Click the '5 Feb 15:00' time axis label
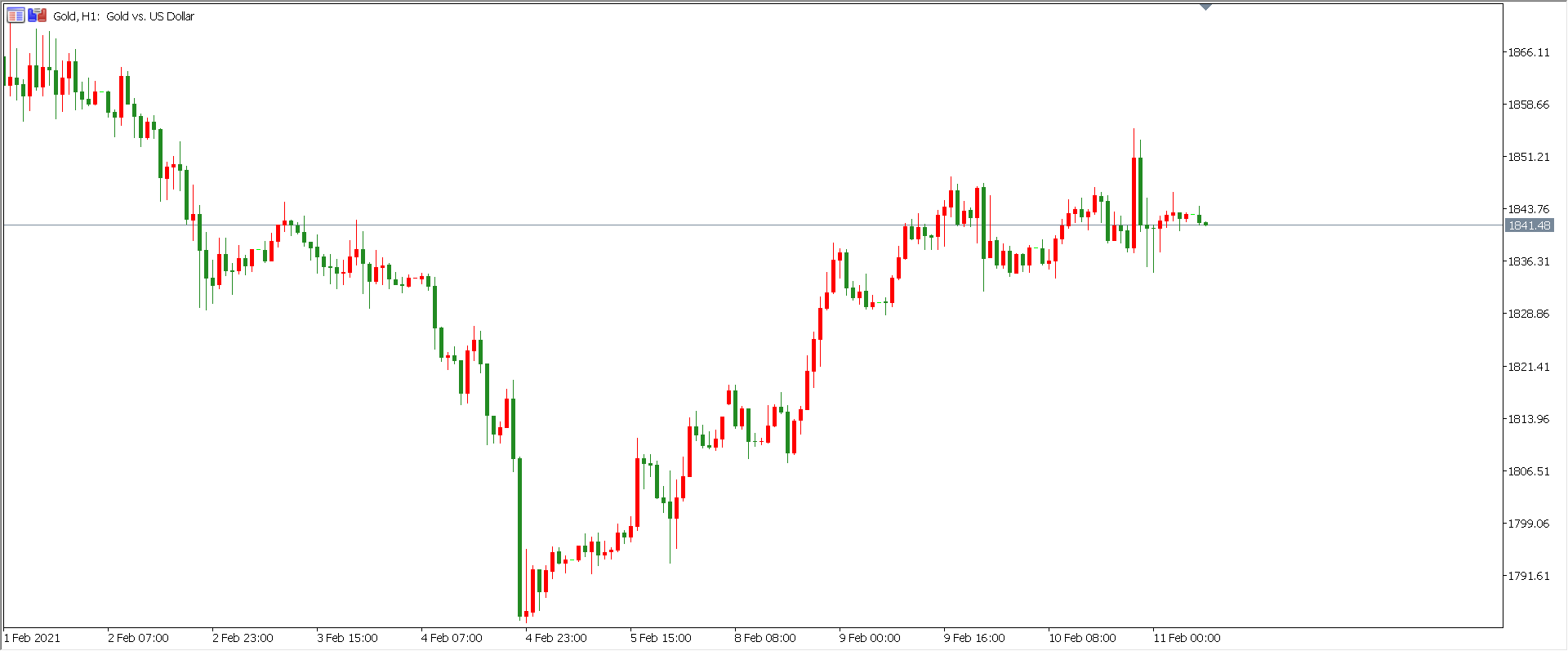Image resolution: width=1568 pixels, height=651 pixels. click(661, 638)
